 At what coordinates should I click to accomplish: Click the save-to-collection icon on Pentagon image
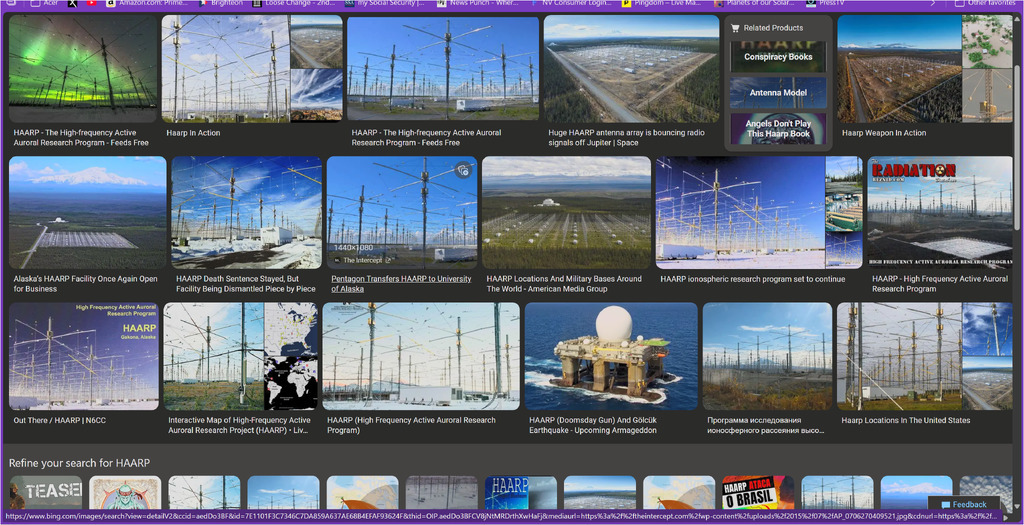(463, 170)
